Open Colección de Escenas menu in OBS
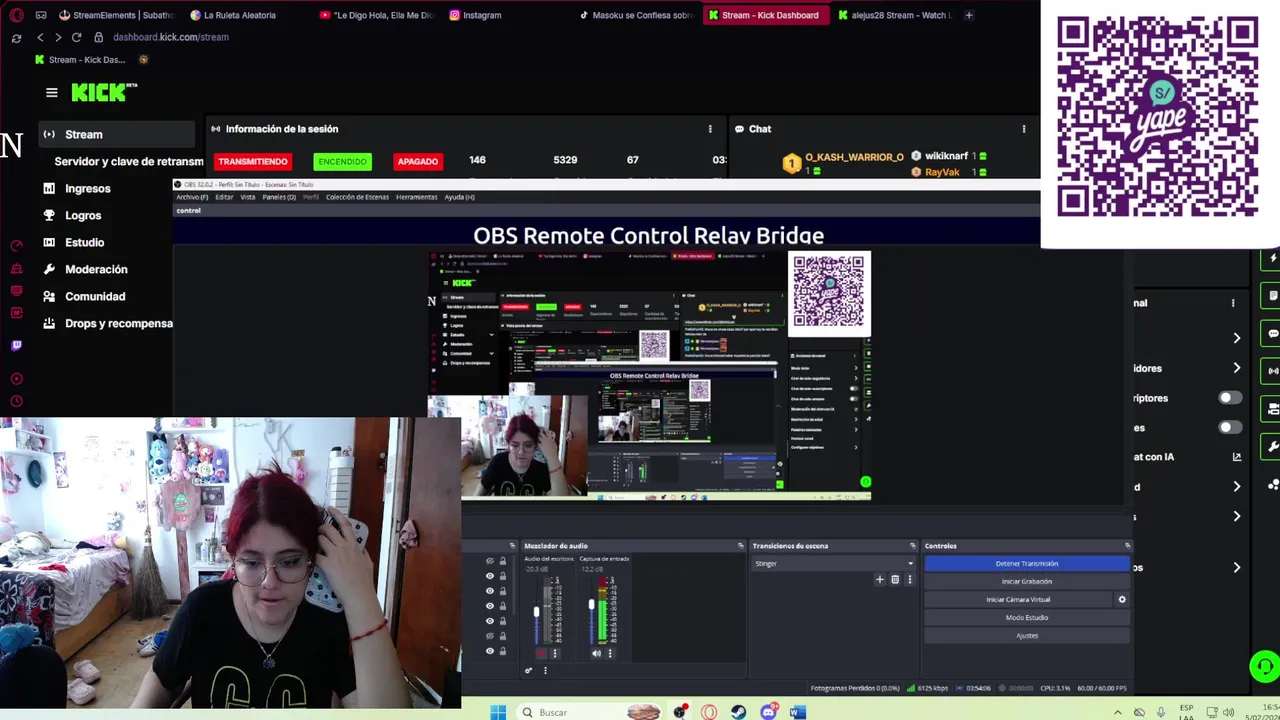This screenshot has width=1280, height=720. click(357, 197)
